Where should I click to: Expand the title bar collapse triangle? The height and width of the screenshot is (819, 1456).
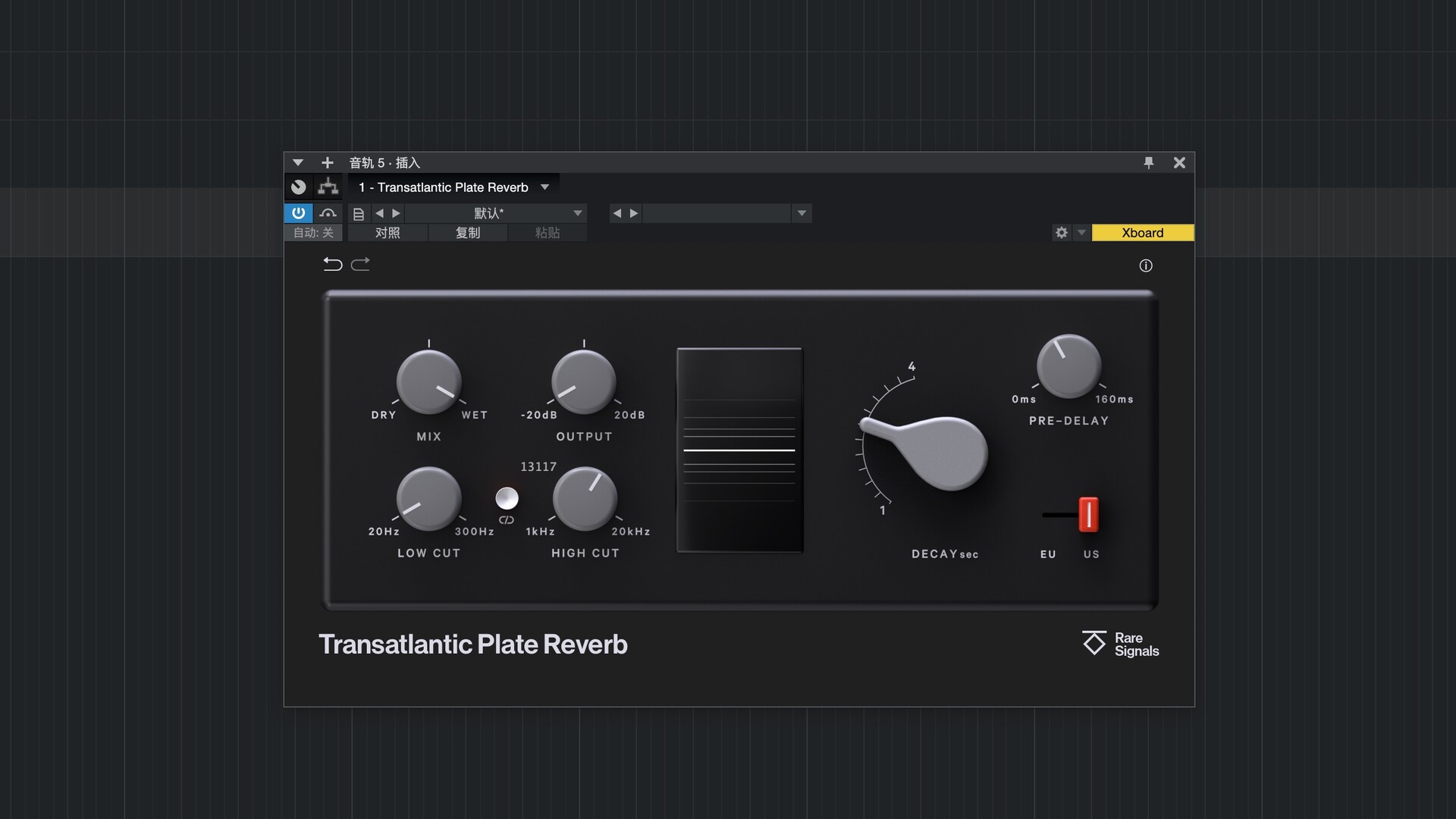coord(298,162)
